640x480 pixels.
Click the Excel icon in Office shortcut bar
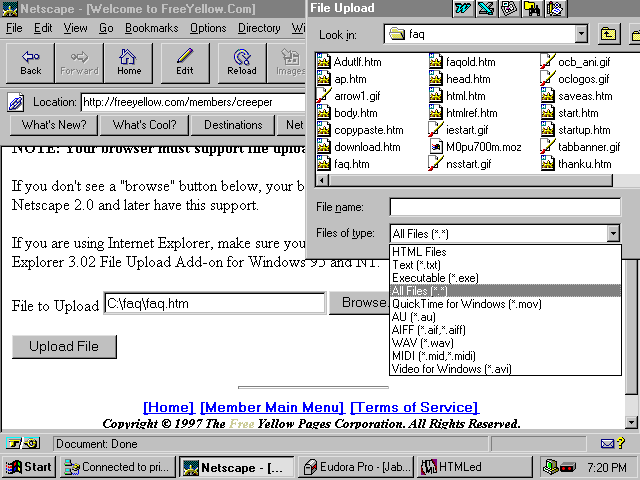pos(486,9)
